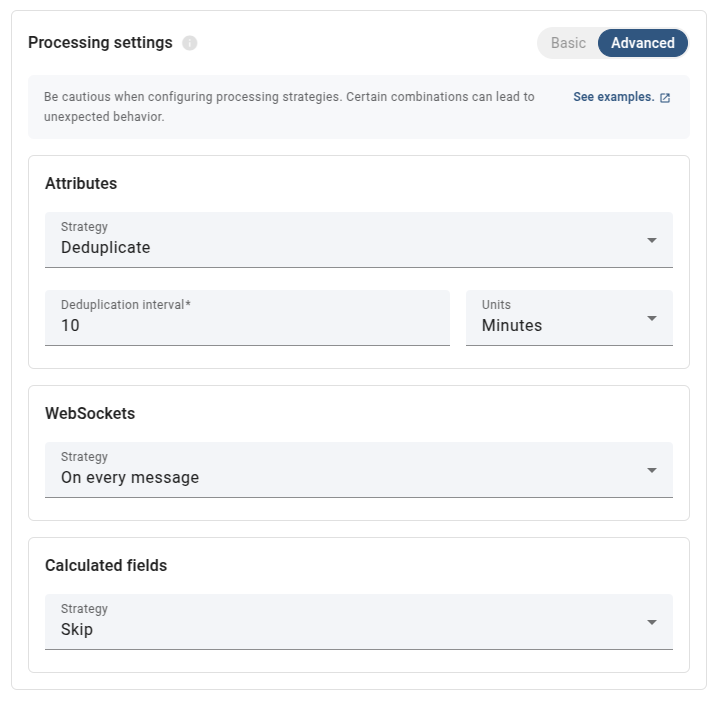Image resolution: width=728 pixels, height=701 pixels.
Task: Click the Attributes Deduplicate dropdown arrow
Action: click(652, 240)
